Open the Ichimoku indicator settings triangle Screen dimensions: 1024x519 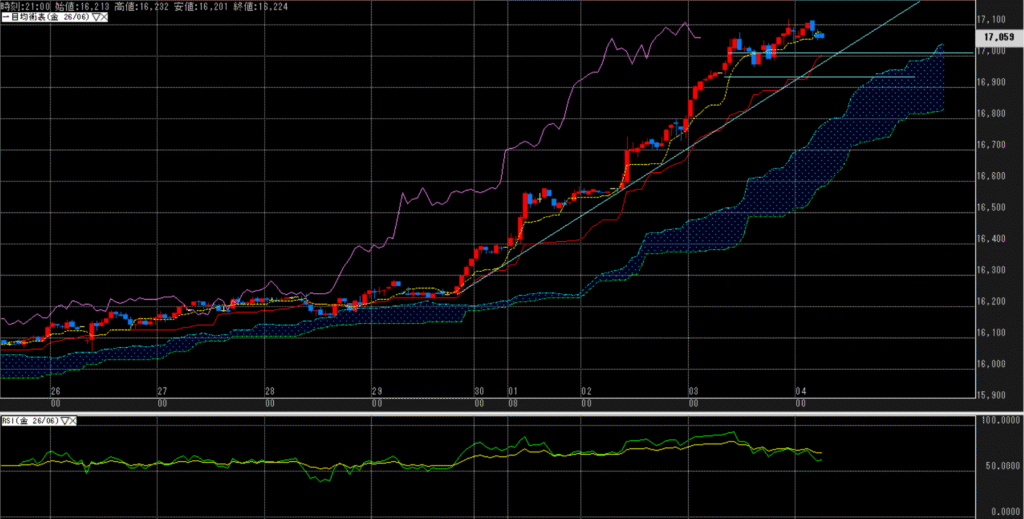[x=95, y=19]
